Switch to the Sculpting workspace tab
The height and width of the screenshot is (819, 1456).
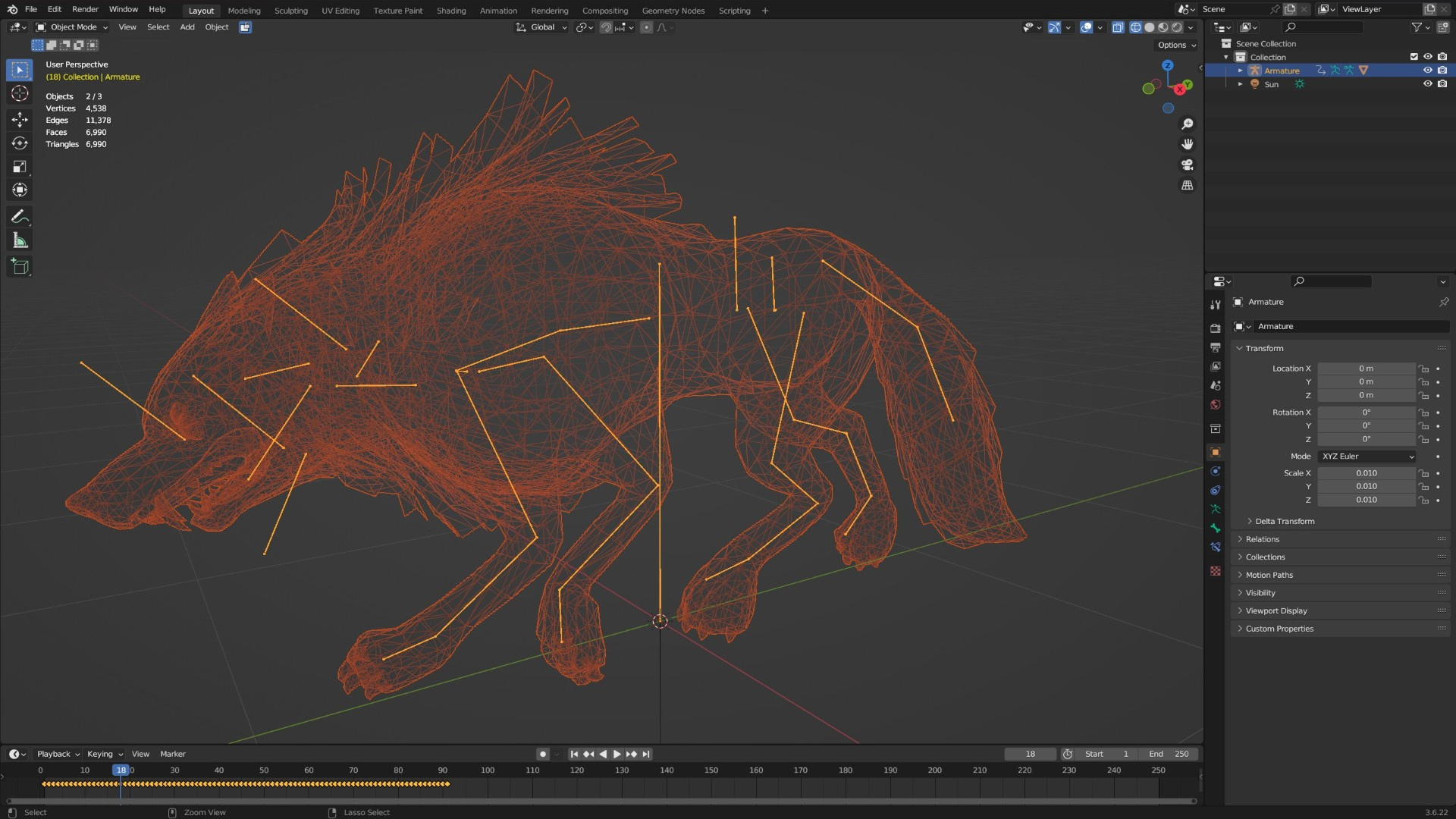pos(291,11)
